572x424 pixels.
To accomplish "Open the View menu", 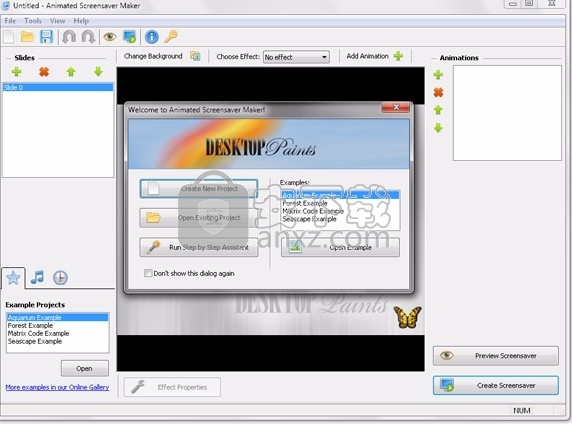I will [57, 21].
